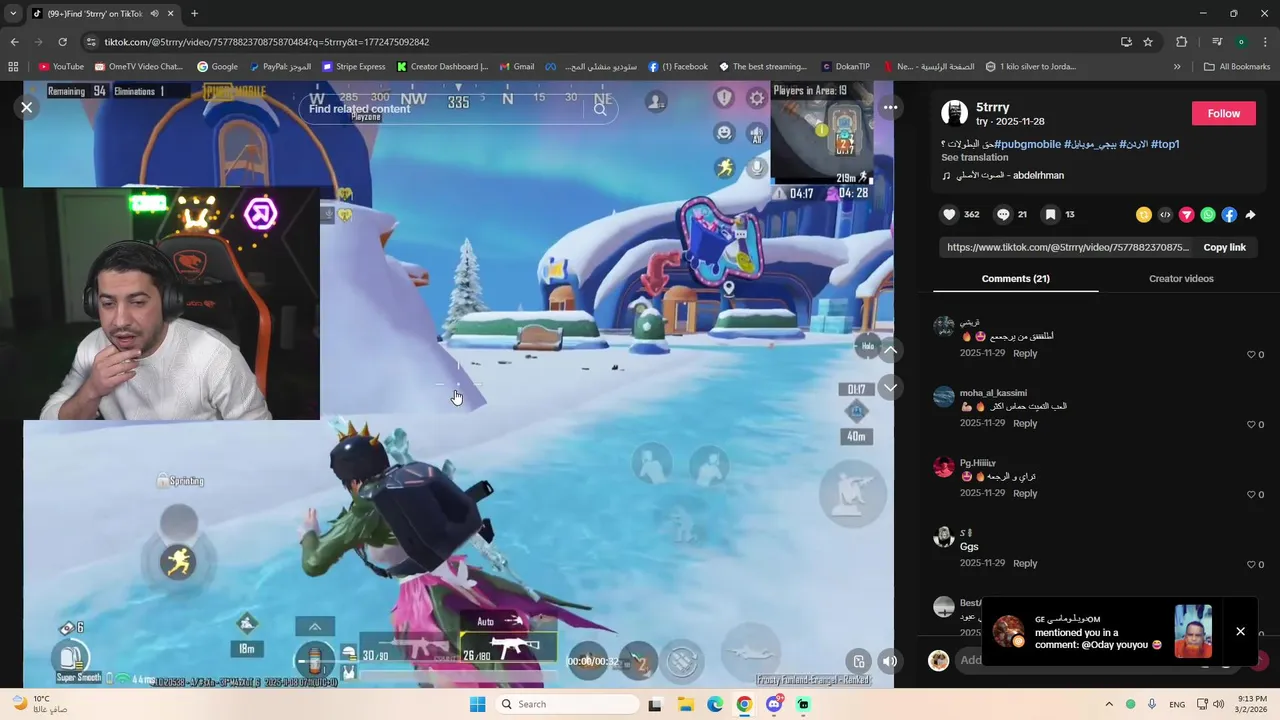Switch to the Creator videos tab
Screen dimensions: 1280x720
pyautogui.click(x=1181, y=278)
